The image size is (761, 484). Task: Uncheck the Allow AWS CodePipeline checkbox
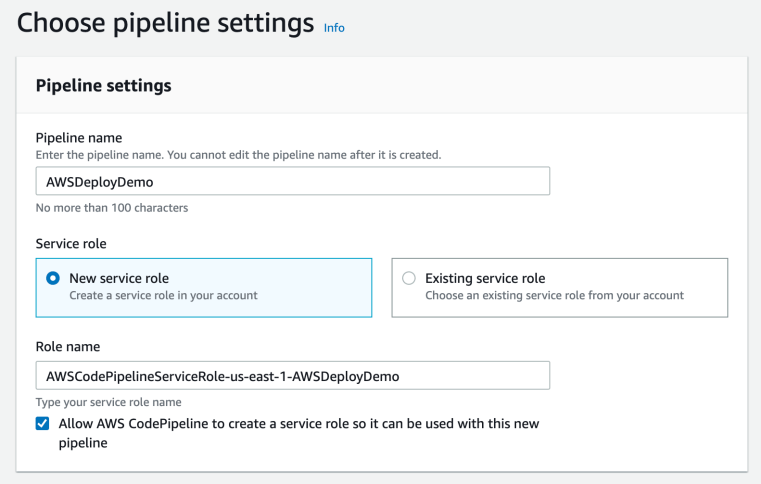pyautogui.click(x=42, y=423)
